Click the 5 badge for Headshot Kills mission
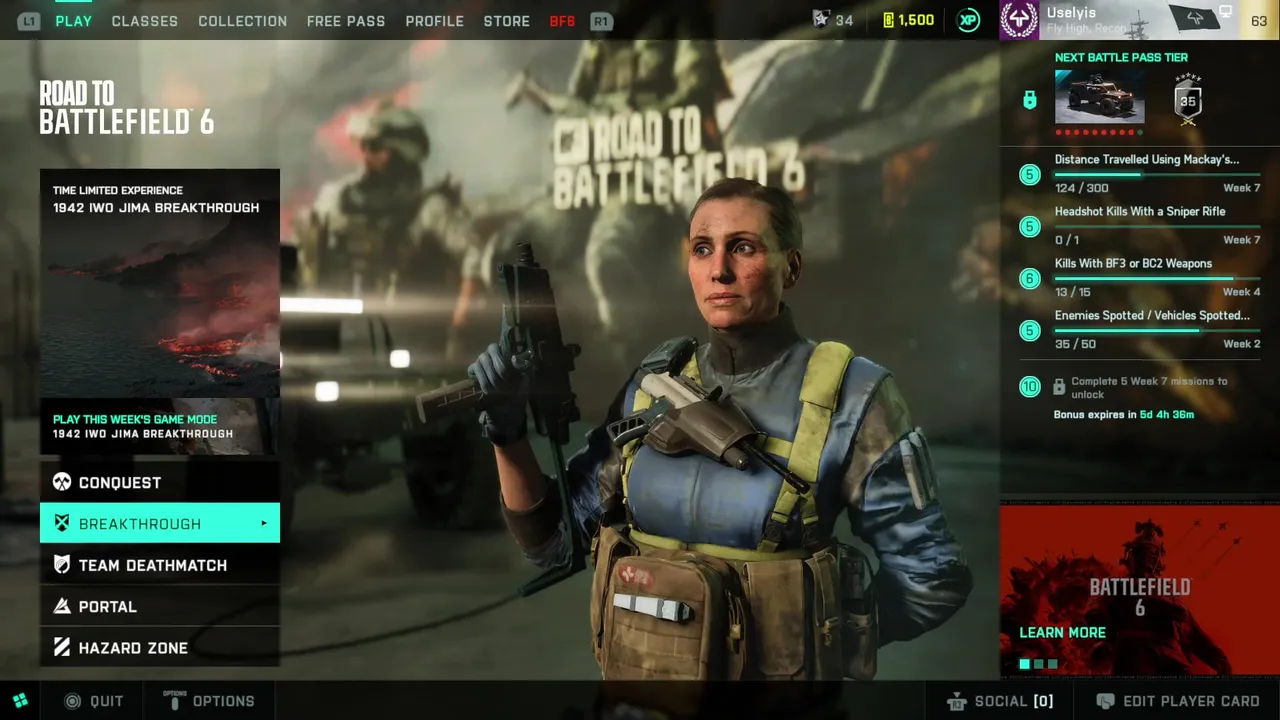The width and height of the screenshot is (1280, 720). pos(1029,227)
